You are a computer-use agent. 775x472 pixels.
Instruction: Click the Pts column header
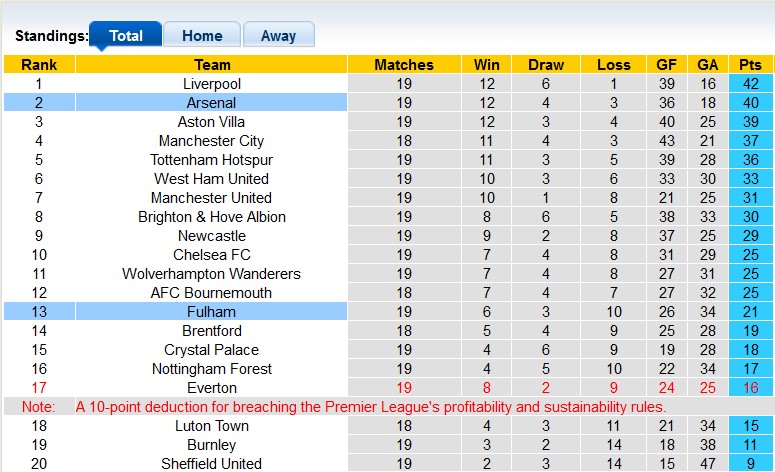tap(749, 65)
